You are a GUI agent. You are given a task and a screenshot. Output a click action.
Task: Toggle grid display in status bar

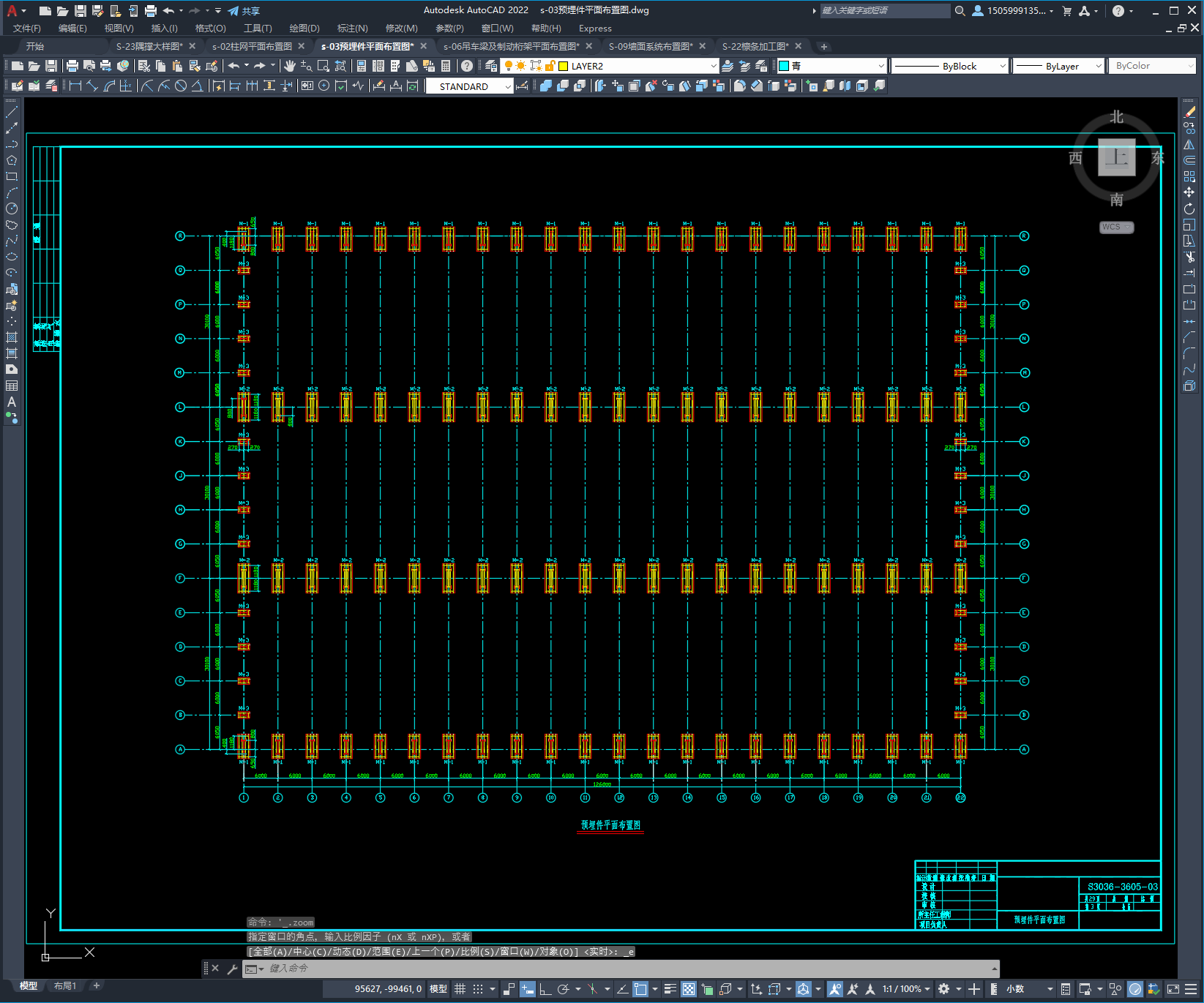(x=460, y=989)
